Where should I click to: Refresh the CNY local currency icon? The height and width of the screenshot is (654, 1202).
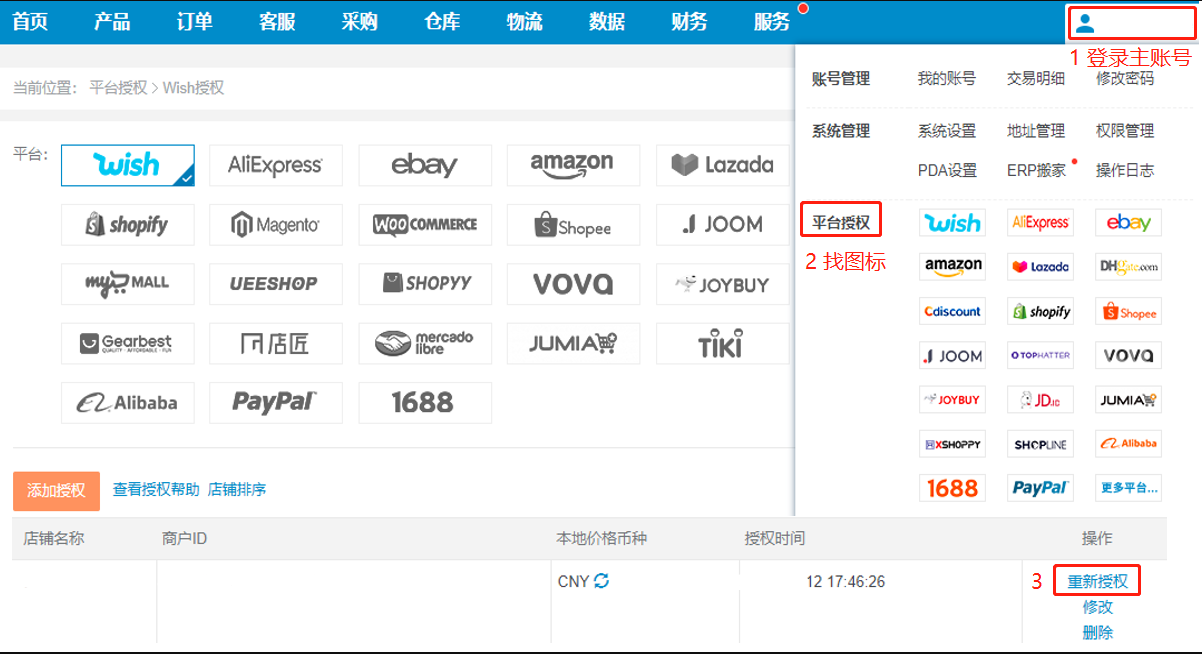point(601,580)
